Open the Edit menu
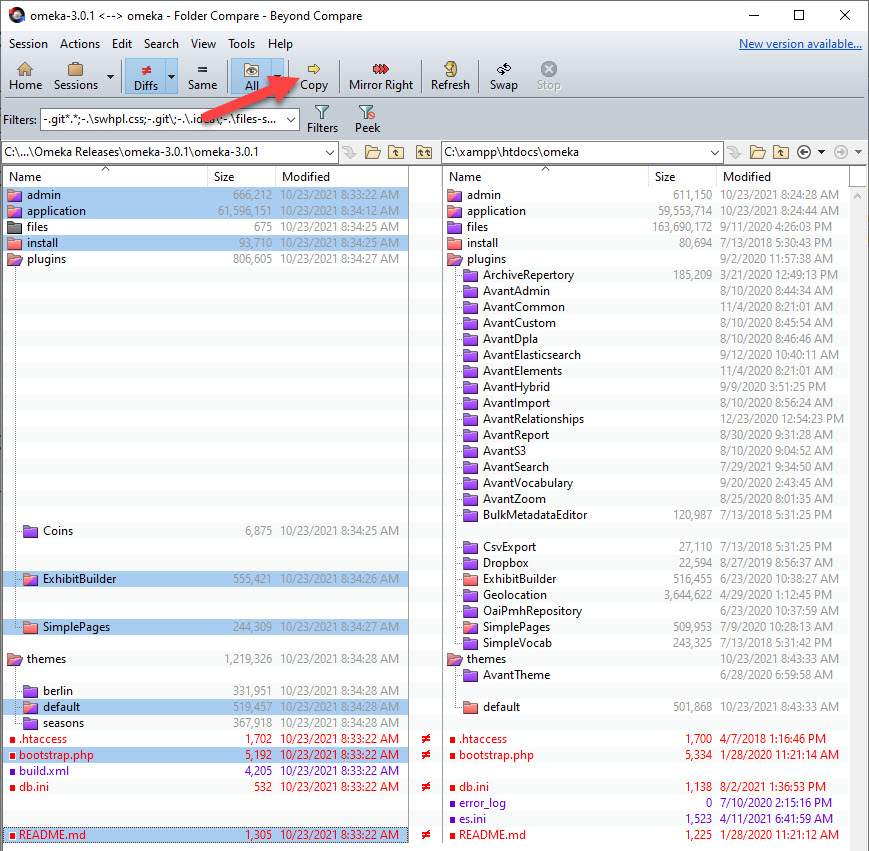 click(121, 44)
